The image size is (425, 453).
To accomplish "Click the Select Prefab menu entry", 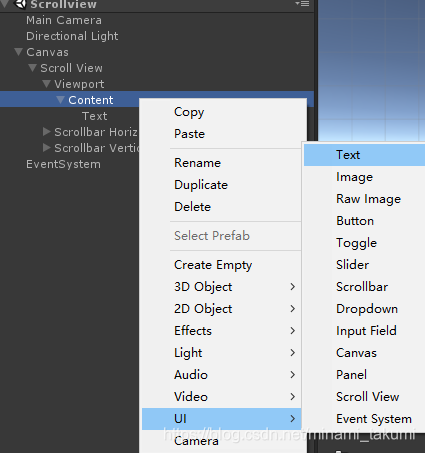I will [222, 236].
